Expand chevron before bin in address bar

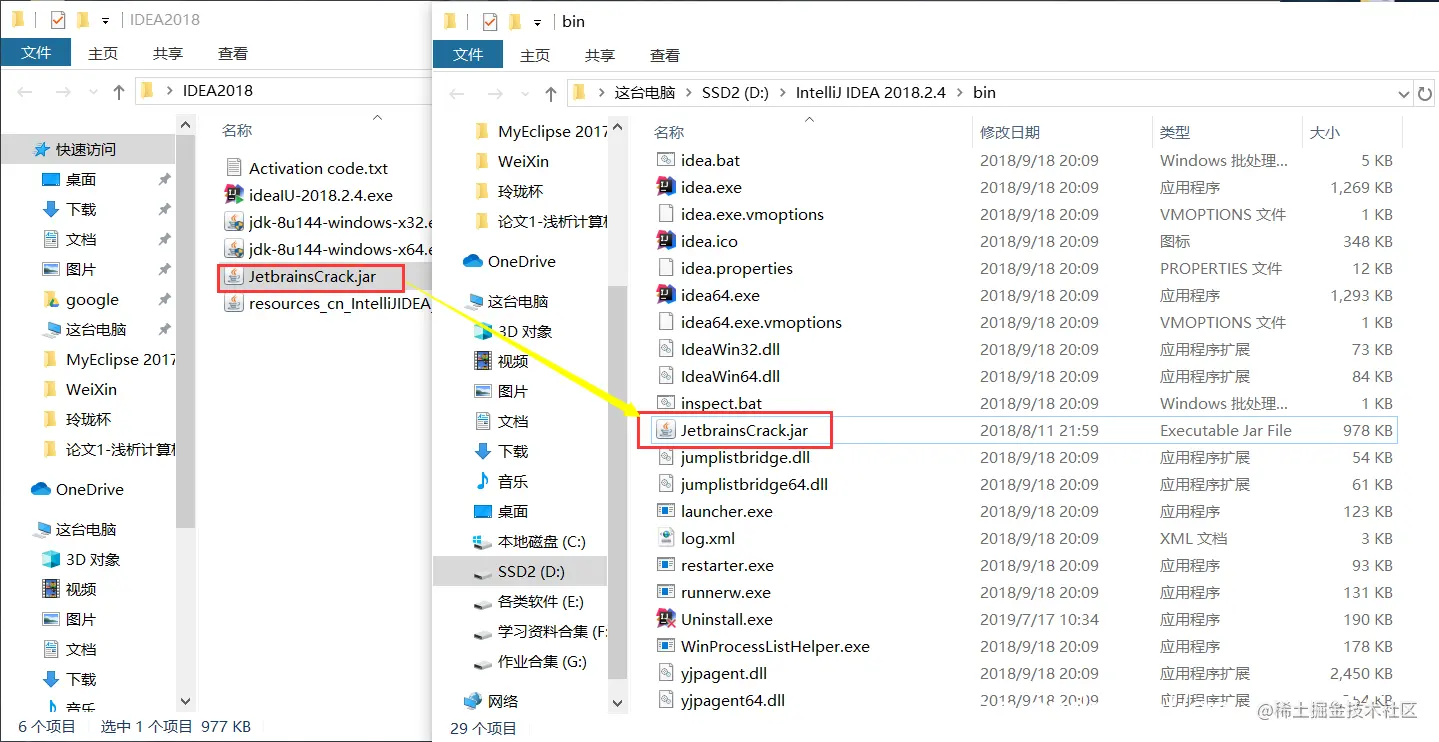(x=961, y=92)
